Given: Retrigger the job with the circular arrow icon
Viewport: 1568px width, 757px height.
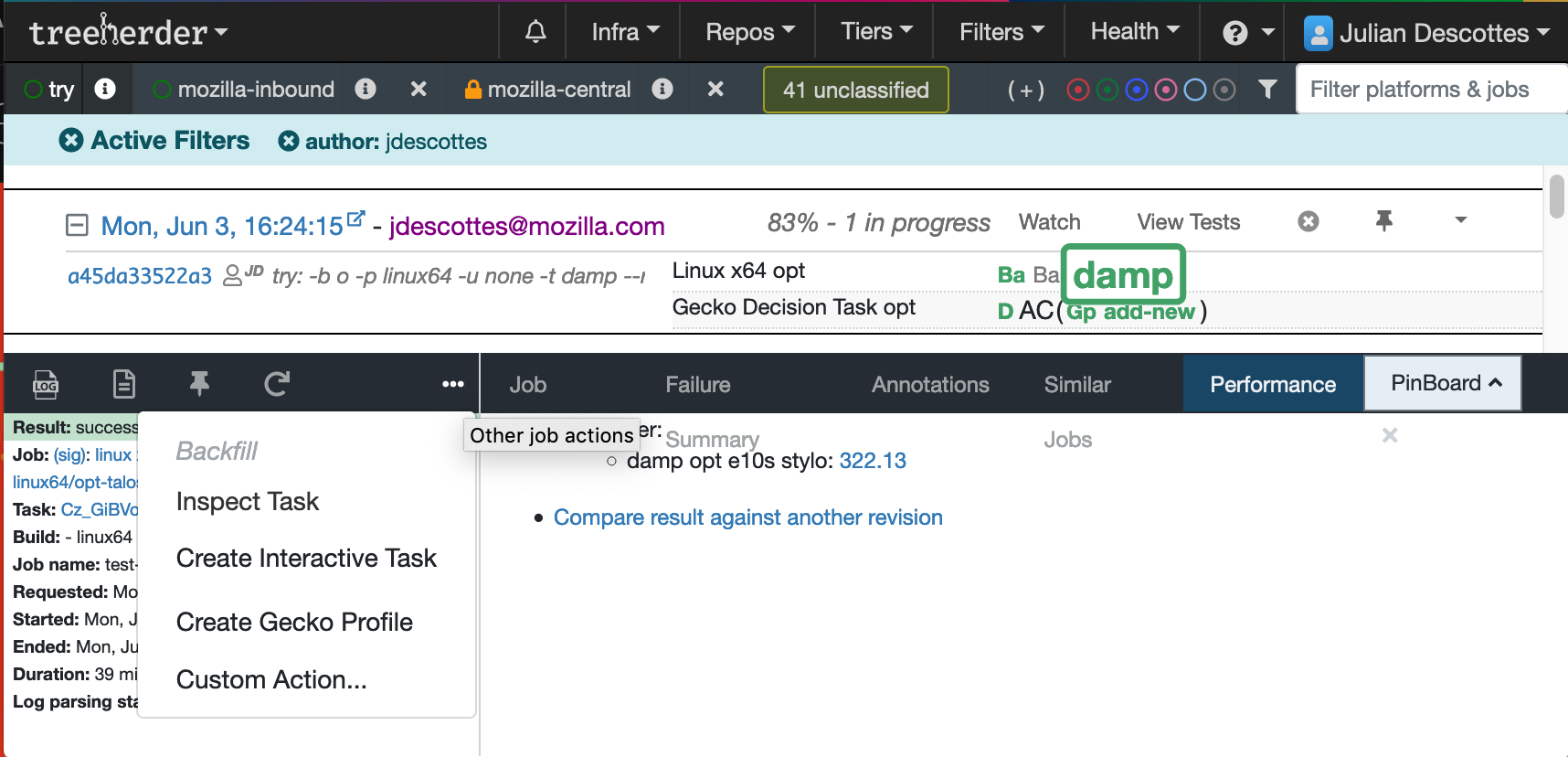Looking at the screenshot, I should 277,384.
